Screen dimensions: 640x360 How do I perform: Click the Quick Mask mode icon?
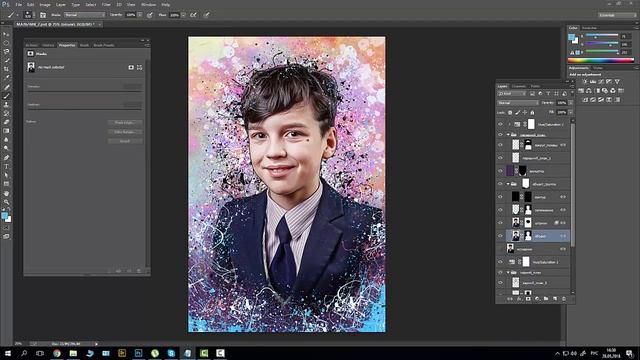(x=6, y=228)
